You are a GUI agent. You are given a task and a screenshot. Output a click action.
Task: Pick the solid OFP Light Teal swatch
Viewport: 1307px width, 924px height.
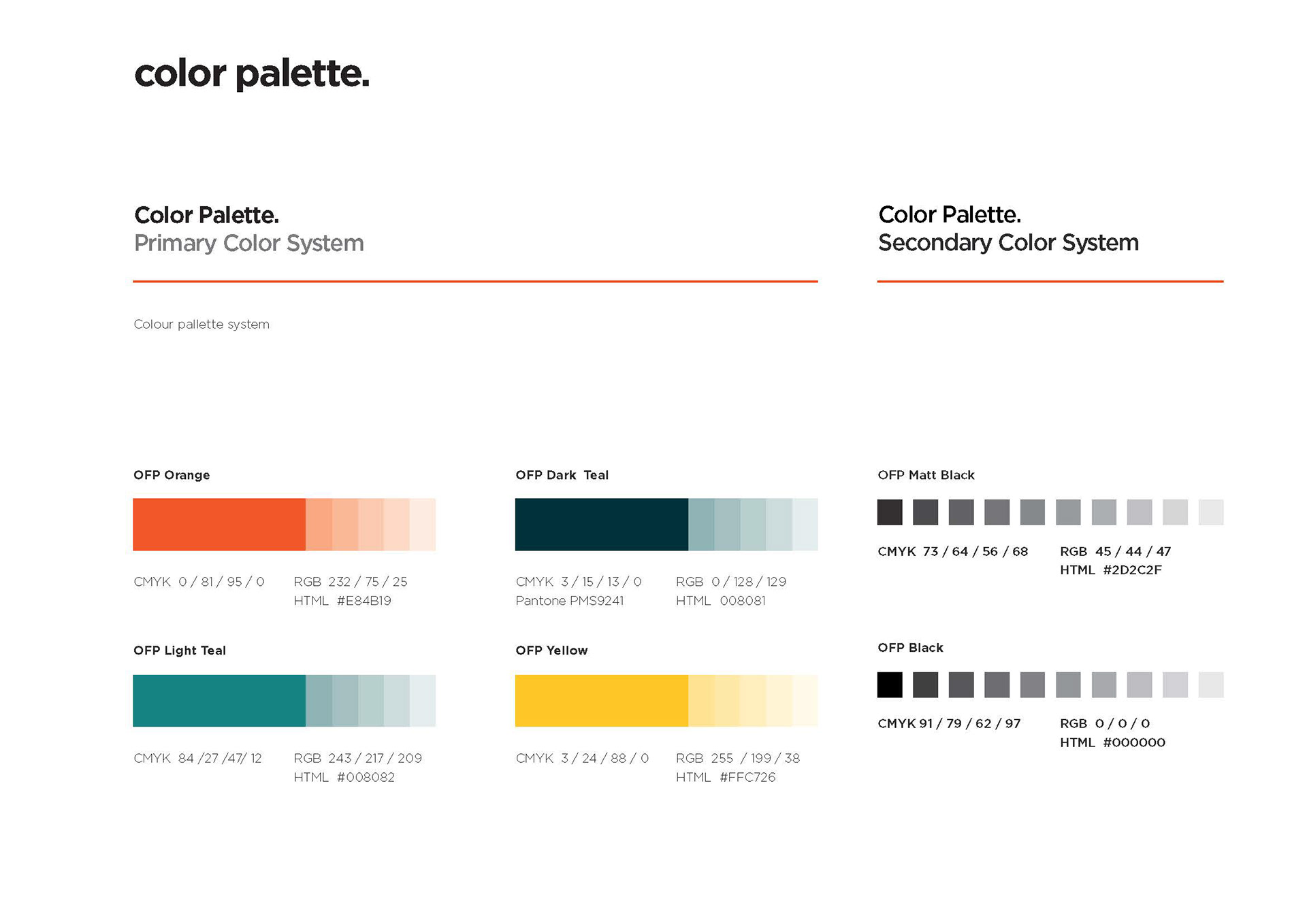point(219,700)
